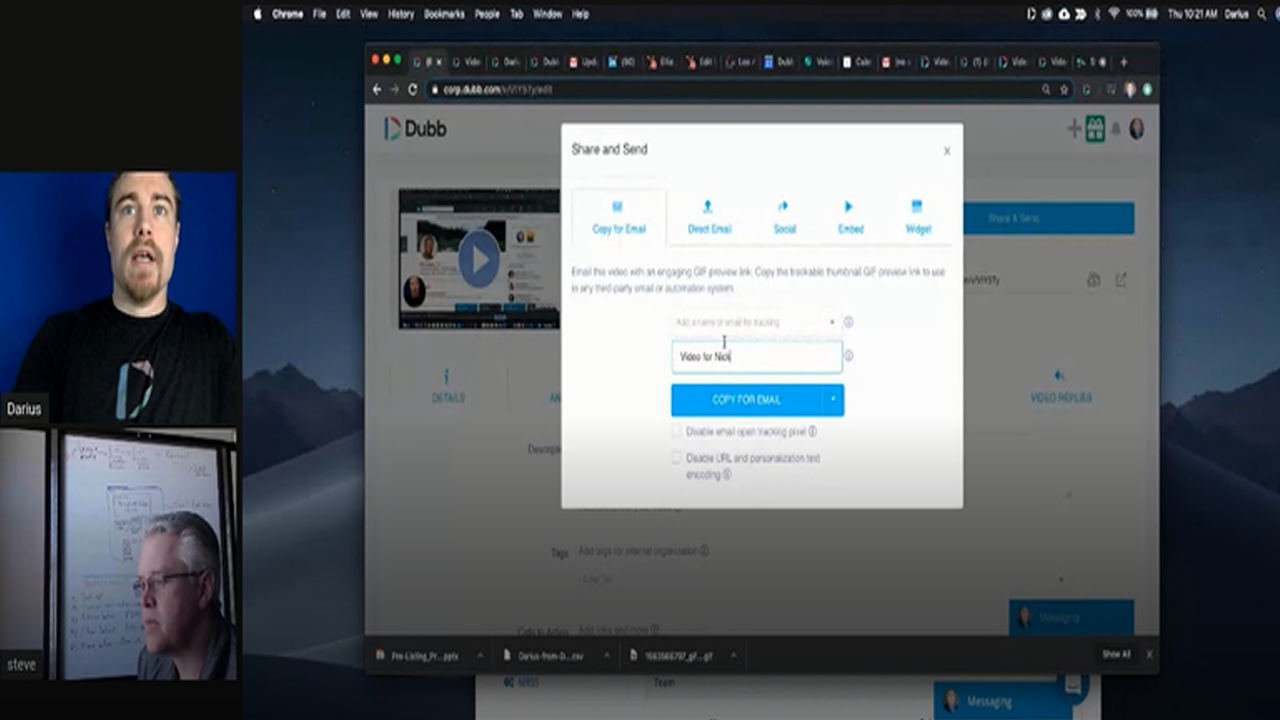This screenshot has height=720, width=1280.
Task: Expand options for Darius-from csv download
Action: click(607, 655)
